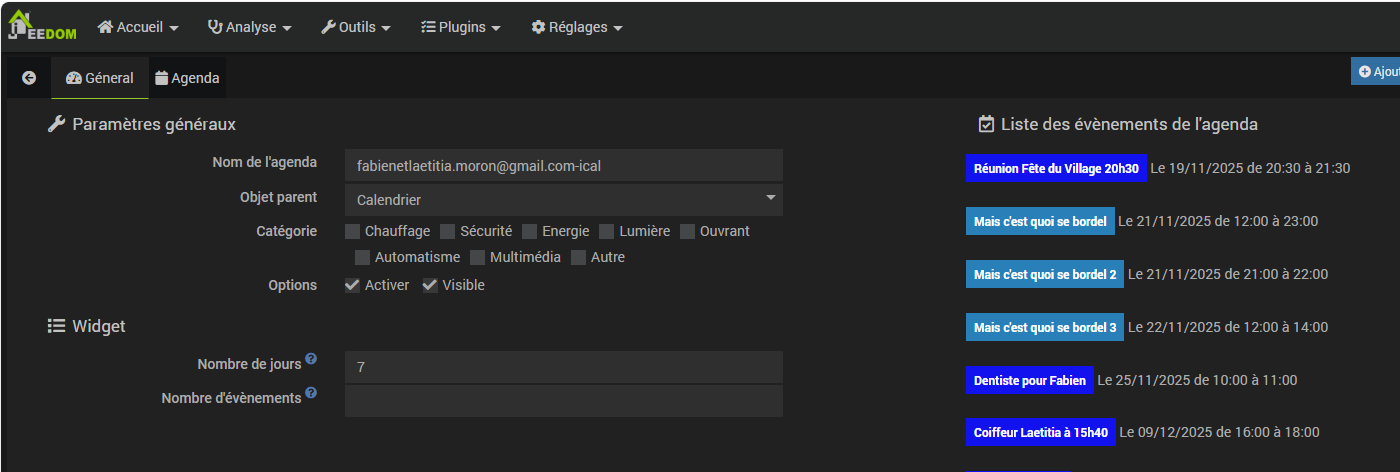Click date text Le 22/11/2025 de 12:00 à 14:00
Viewport: 1400px width, 472px height.
1228,327
